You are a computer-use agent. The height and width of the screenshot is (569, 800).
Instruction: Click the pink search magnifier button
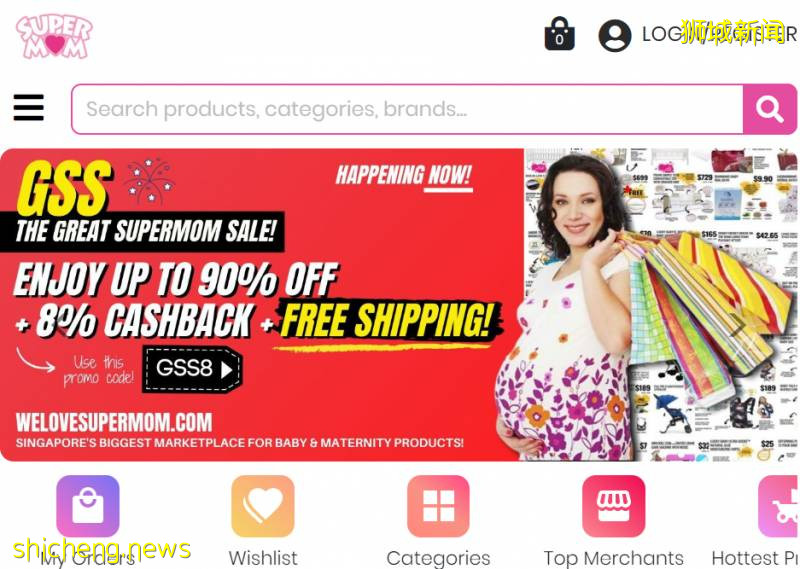769,109
